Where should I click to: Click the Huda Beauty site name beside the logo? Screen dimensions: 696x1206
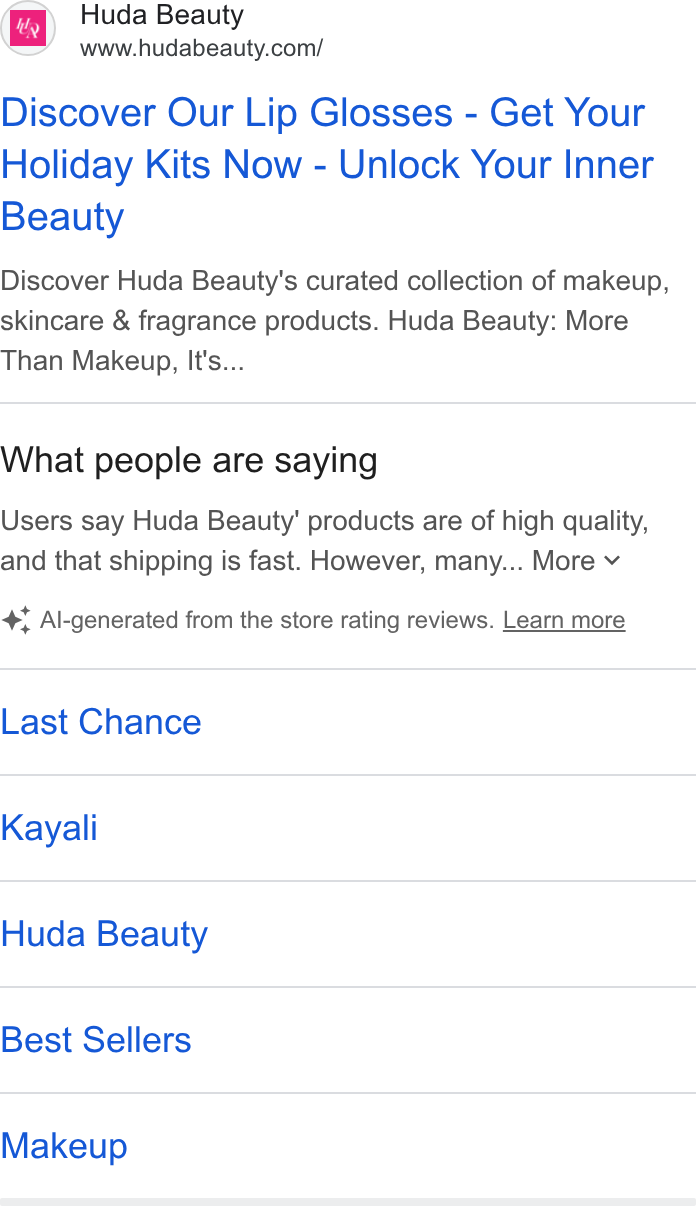162,15
